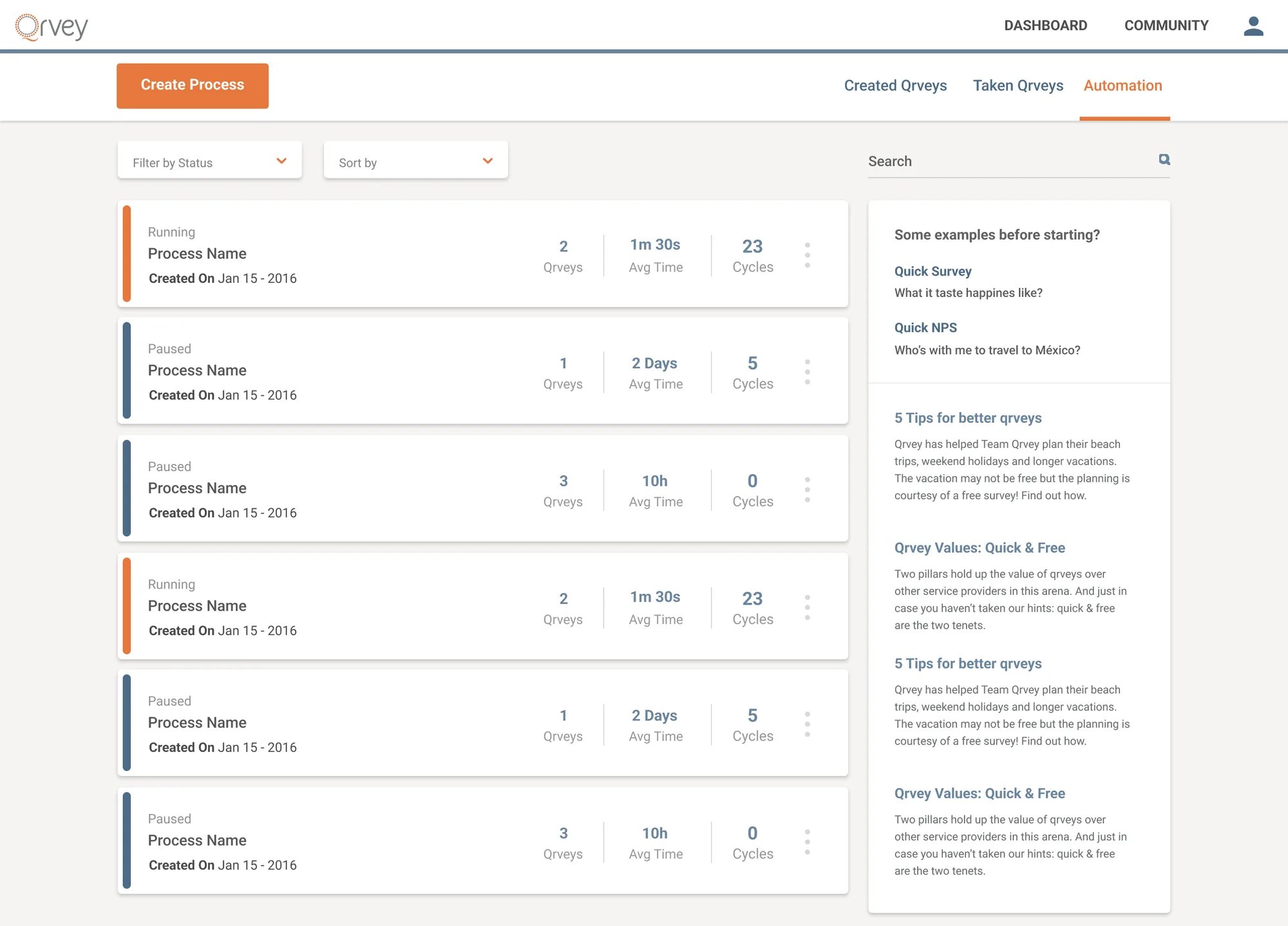Open the last Qrvey Values: Quick & Free article
Viewport: 1288px width, 926px height.
point(980,793)
